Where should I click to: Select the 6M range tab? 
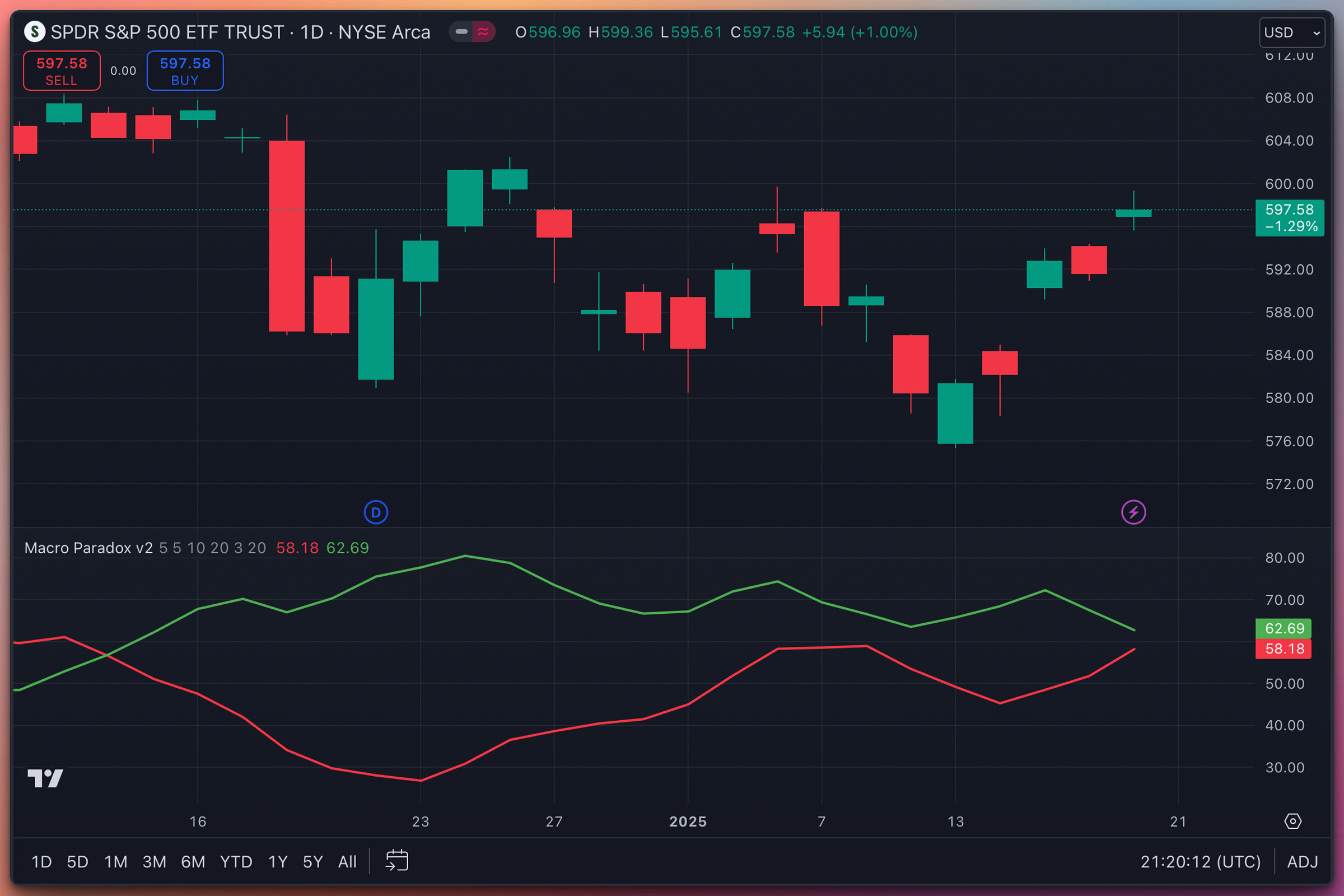(193, 862)
